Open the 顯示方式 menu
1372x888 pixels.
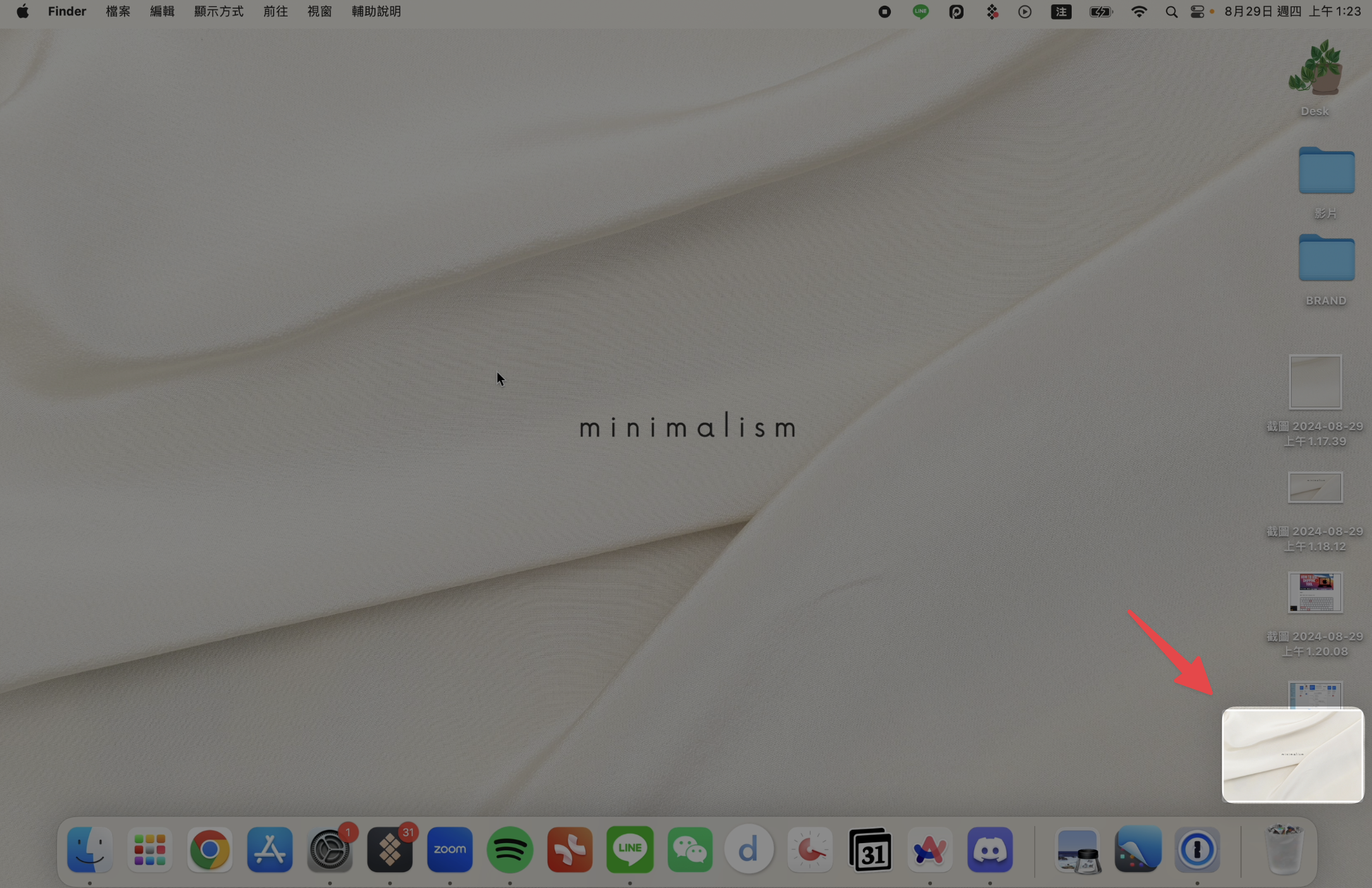[x=219, y=11]
